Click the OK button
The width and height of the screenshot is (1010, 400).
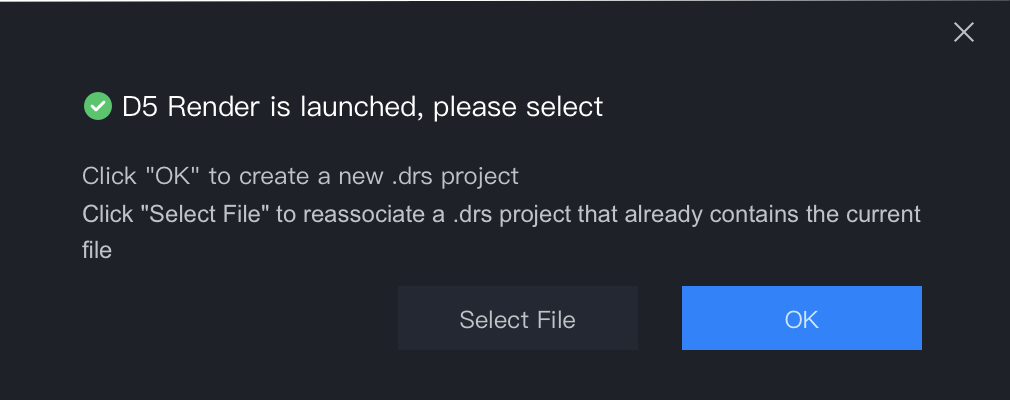[801, 318]
